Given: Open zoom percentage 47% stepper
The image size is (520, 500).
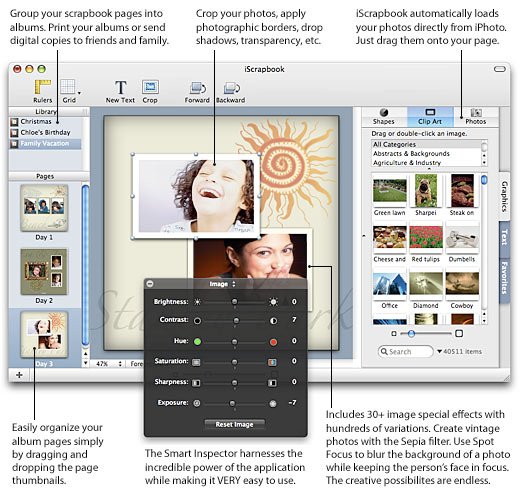Looking at the screenshot, I should click(x=120, y=364).
